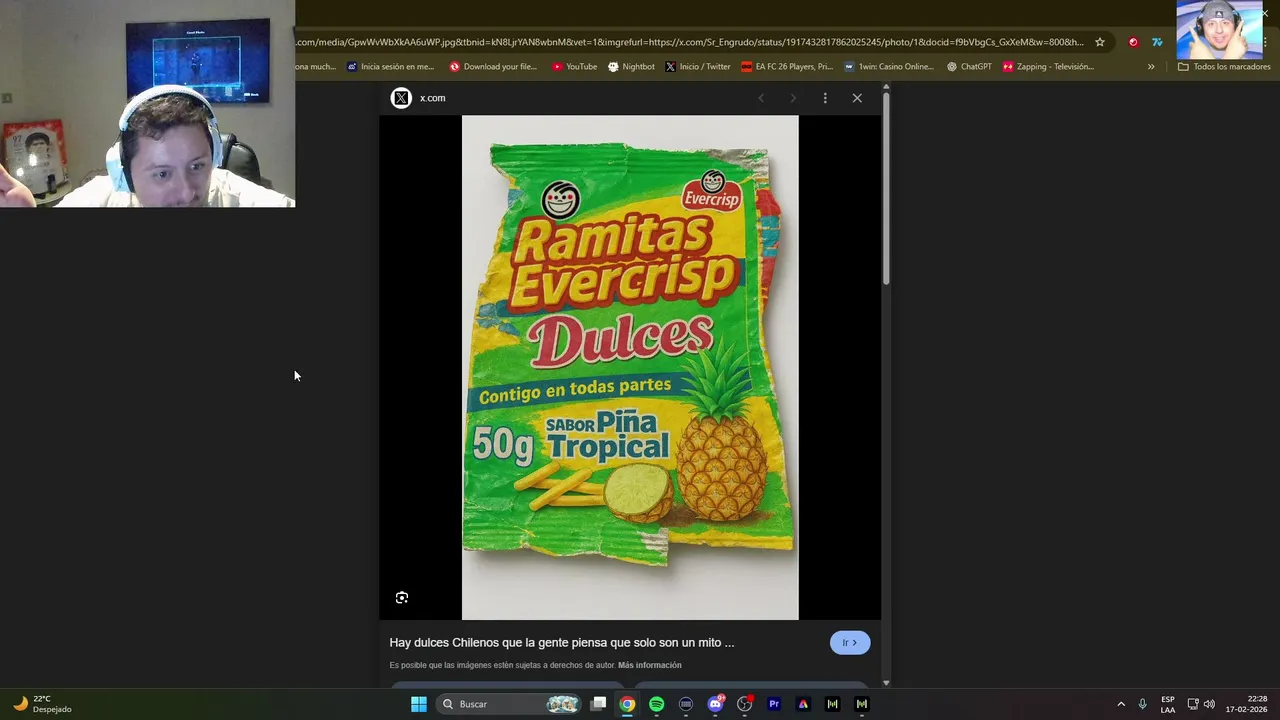1280x720 pixels.
Task: Open the Nightbot bookmark
Action: [x=631, y=67]
